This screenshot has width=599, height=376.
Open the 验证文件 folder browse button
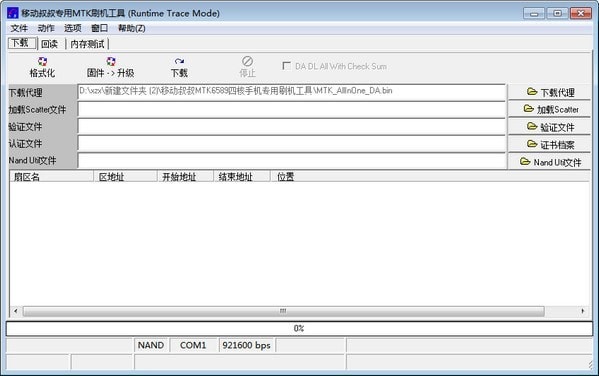pos(549,127)
